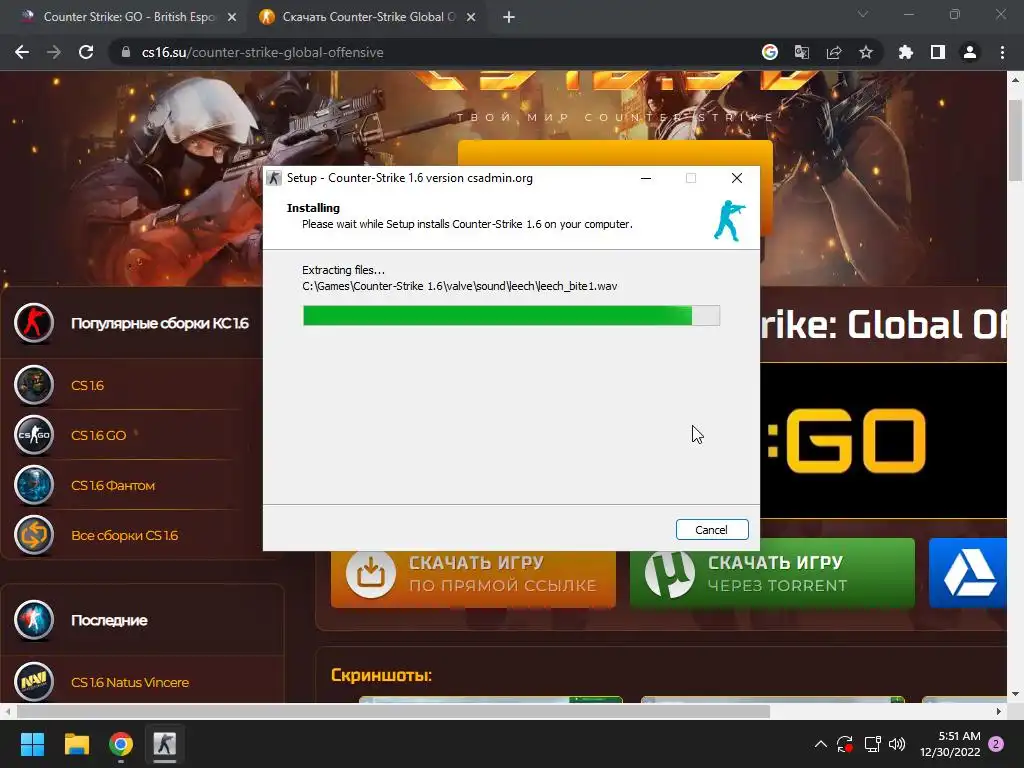
Task: Click the Google icon in address bar
Action: coord(770,52)
